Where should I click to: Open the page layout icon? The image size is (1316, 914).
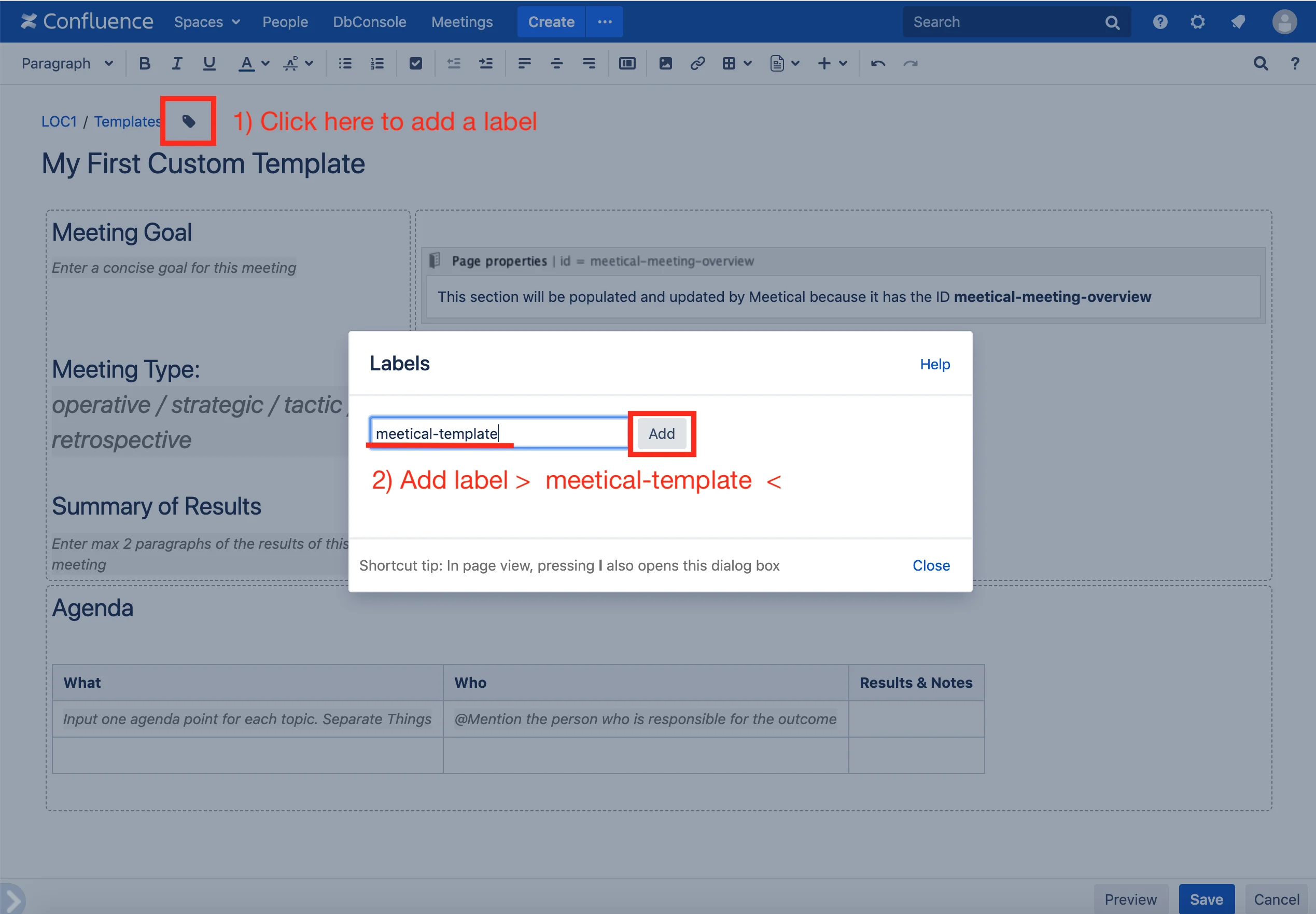tap(627, 64)
